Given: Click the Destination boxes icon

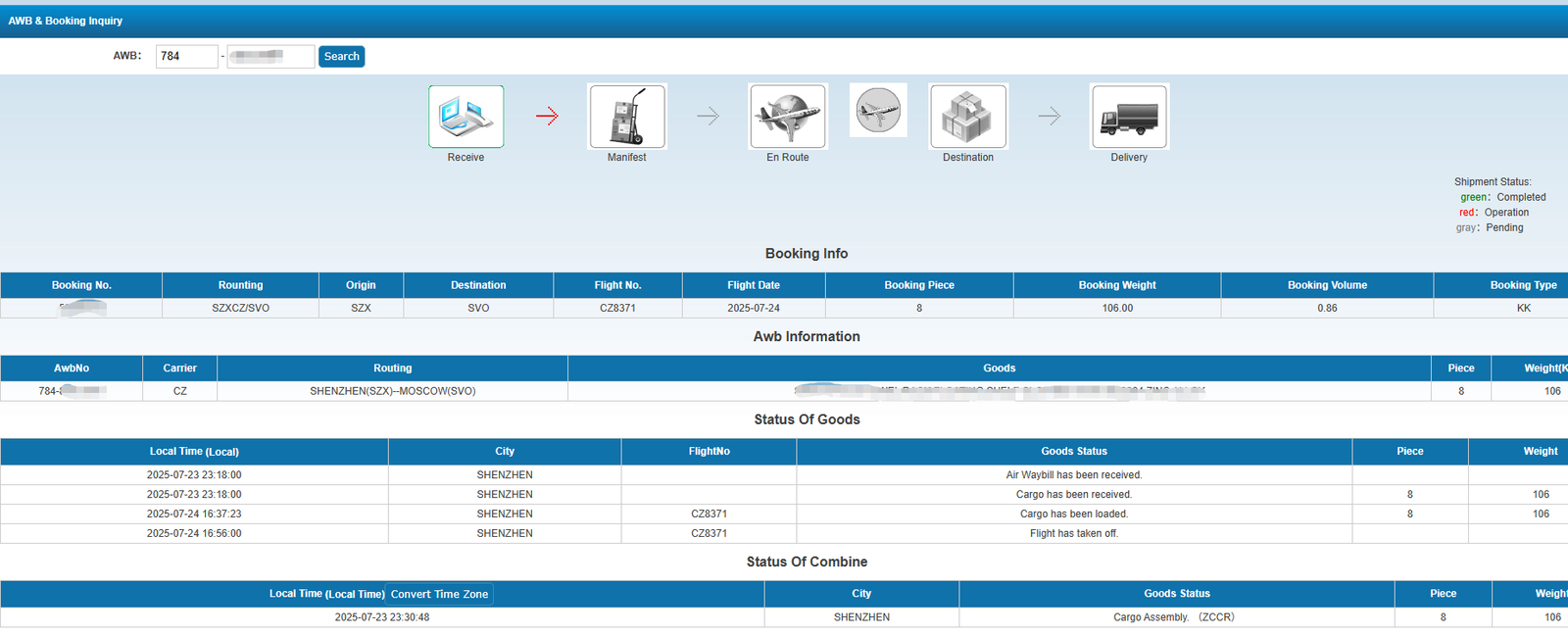Looking at the screenshot, I should (x=968, y=117).
